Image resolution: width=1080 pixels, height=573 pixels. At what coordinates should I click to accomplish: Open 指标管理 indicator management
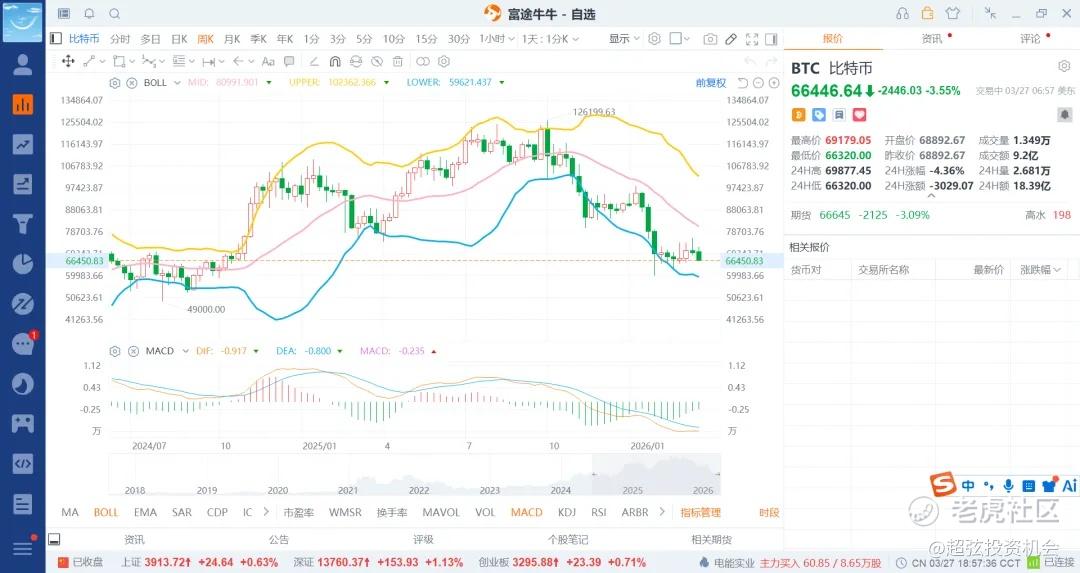(x=700, y=512)
